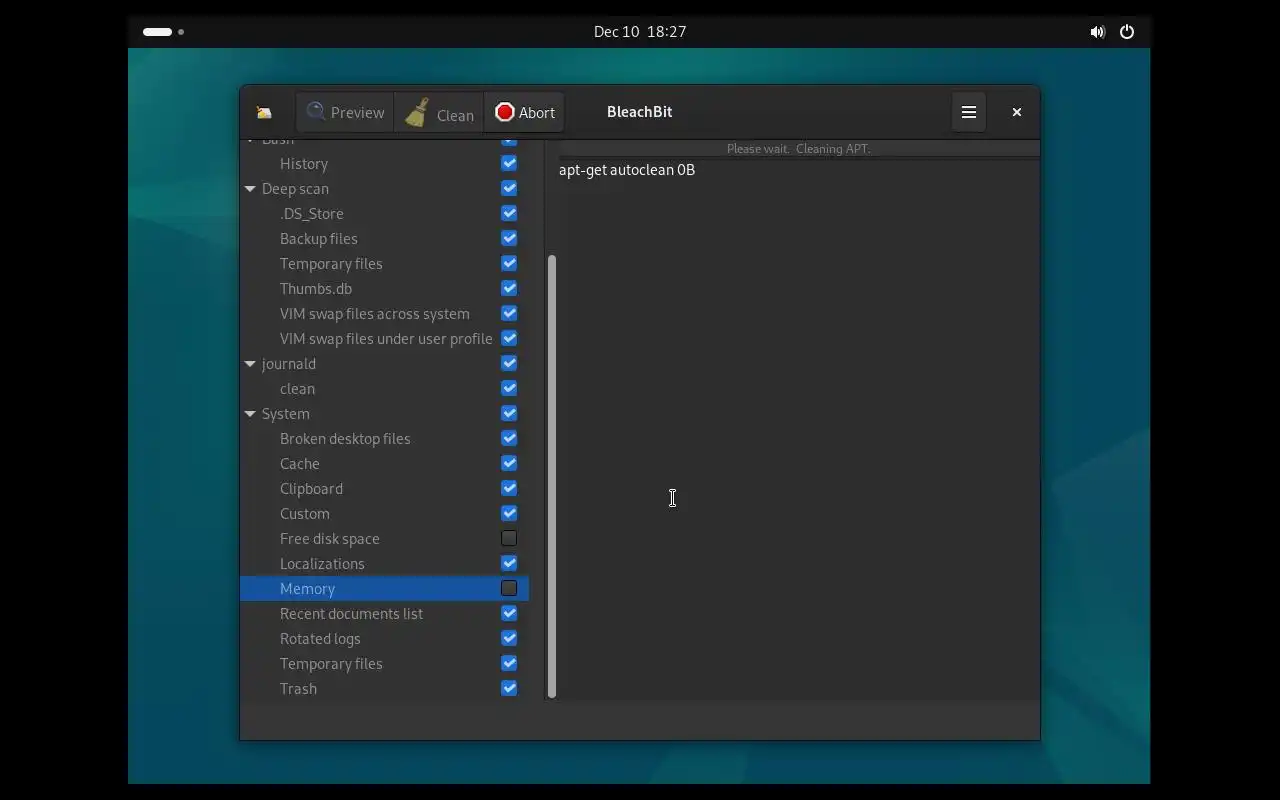Select the System tree row
This screenshot has height=800, width=1280.
coord(384,413)
